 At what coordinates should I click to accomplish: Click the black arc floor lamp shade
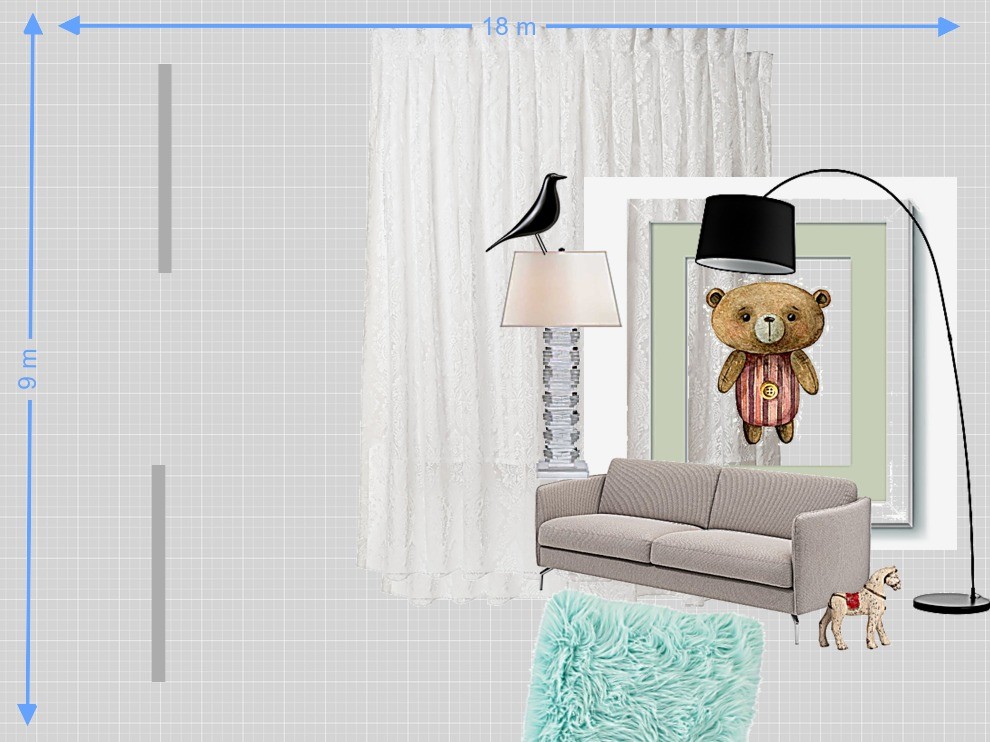coord(747,234)
